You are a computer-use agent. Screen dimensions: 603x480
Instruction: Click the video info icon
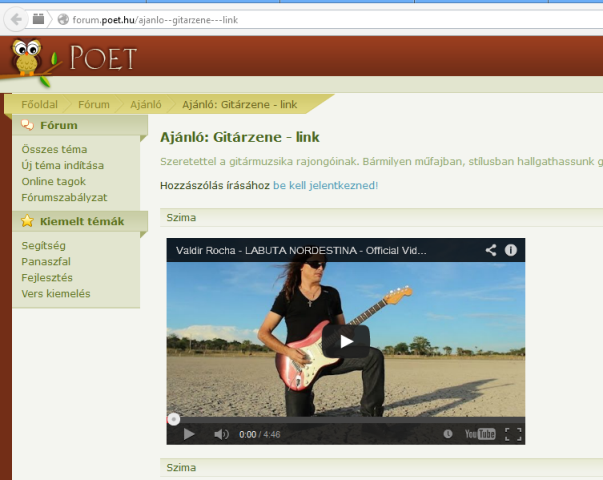pyautogui.click(x=511, y=250)
